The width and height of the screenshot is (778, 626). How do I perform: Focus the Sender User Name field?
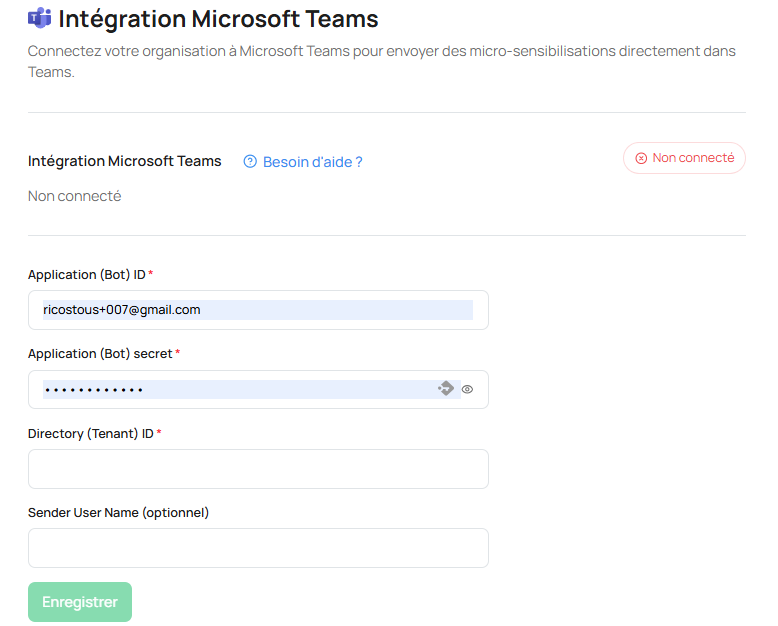tap(258, 548)
